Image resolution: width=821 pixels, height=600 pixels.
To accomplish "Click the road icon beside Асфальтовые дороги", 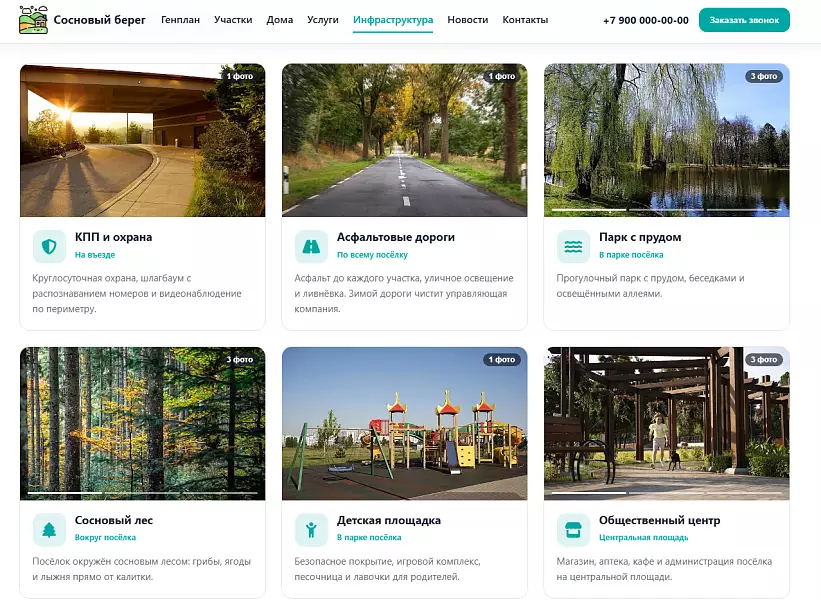I will pyautogui.click(x=311, y=246).
